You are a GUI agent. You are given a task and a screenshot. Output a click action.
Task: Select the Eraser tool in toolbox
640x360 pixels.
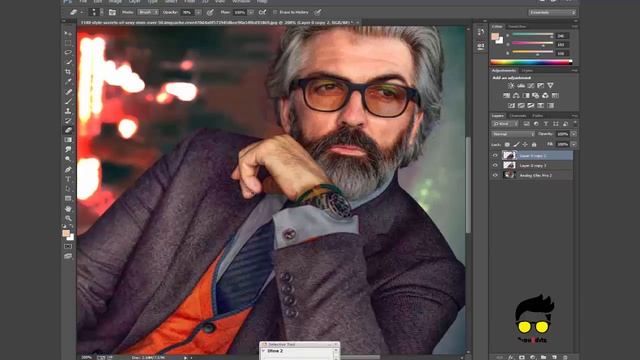[x=68, y=130]
